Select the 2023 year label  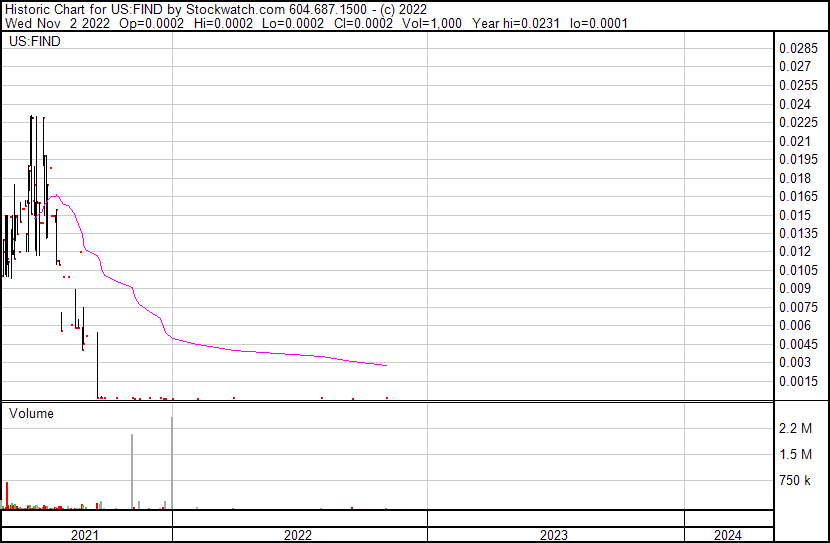point(554,535)
